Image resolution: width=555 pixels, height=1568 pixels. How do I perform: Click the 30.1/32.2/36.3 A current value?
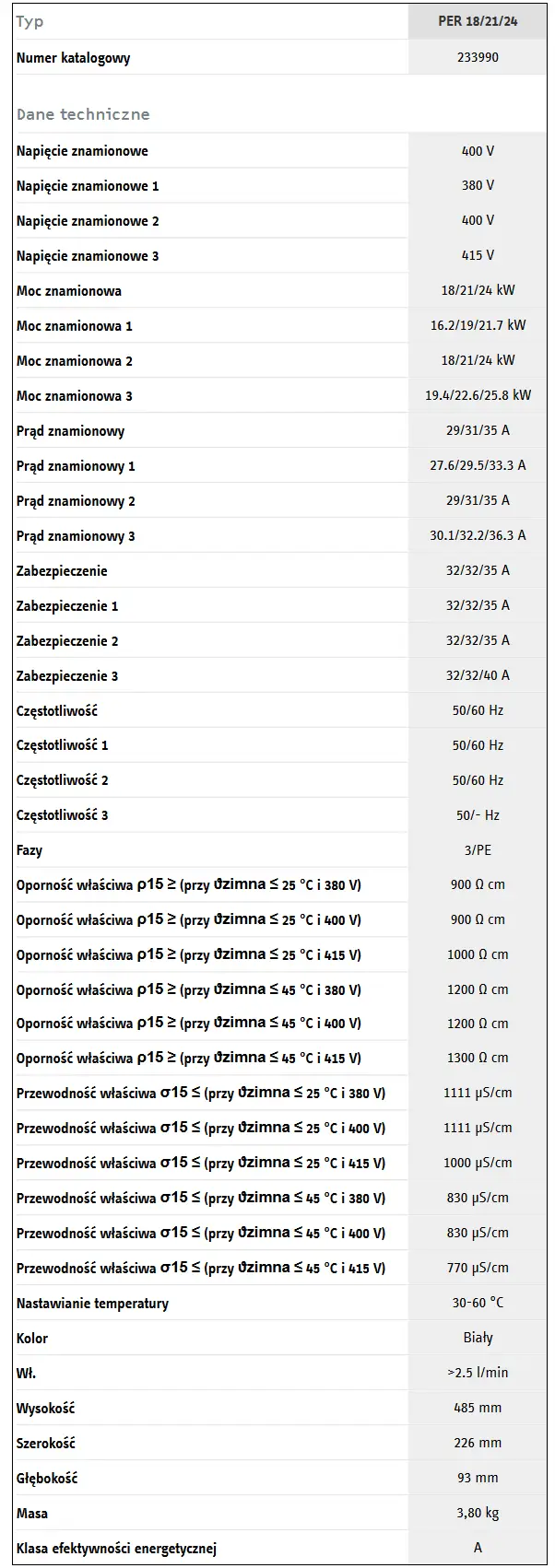478,535
